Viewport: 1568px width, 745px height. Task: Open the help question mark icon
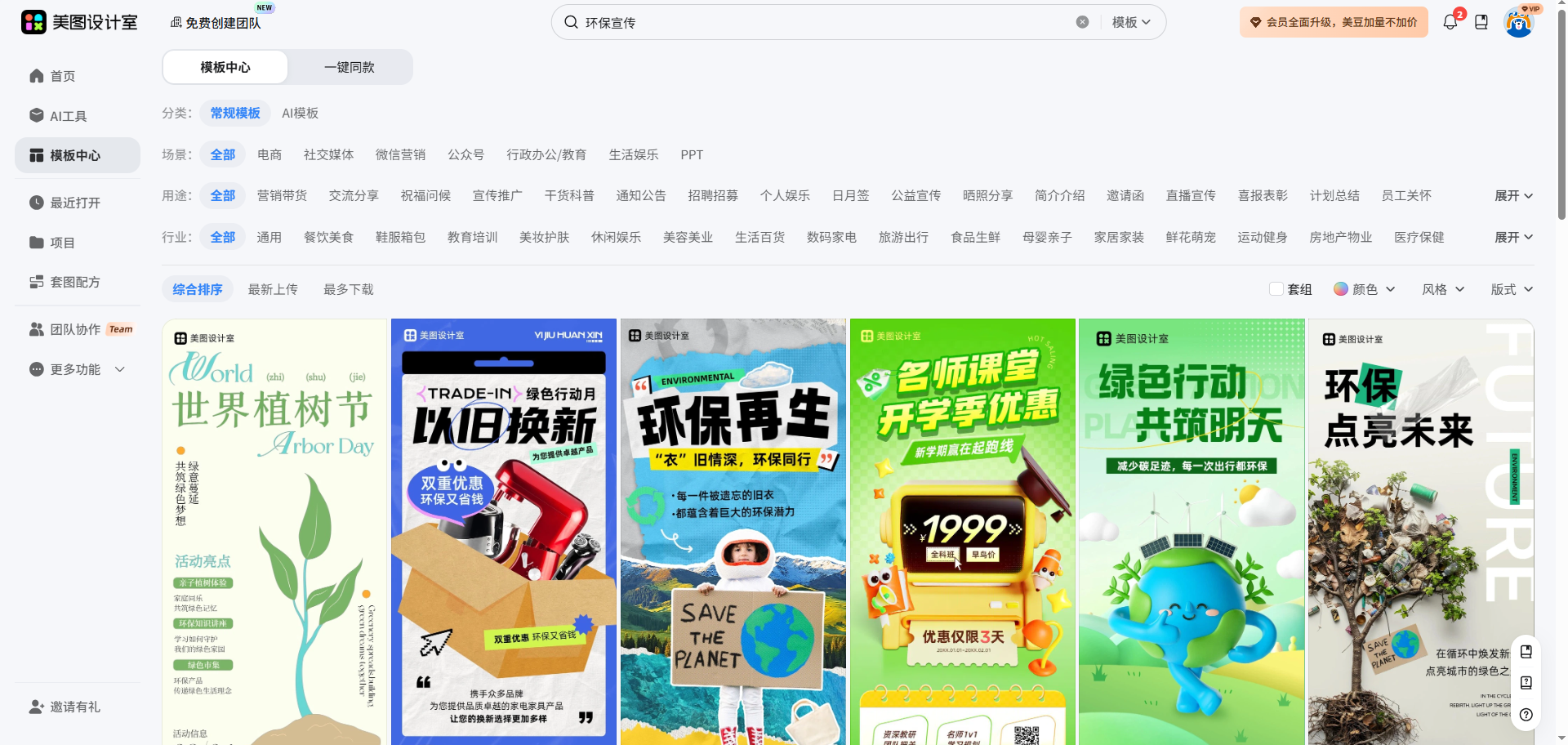coord(1526,714)
